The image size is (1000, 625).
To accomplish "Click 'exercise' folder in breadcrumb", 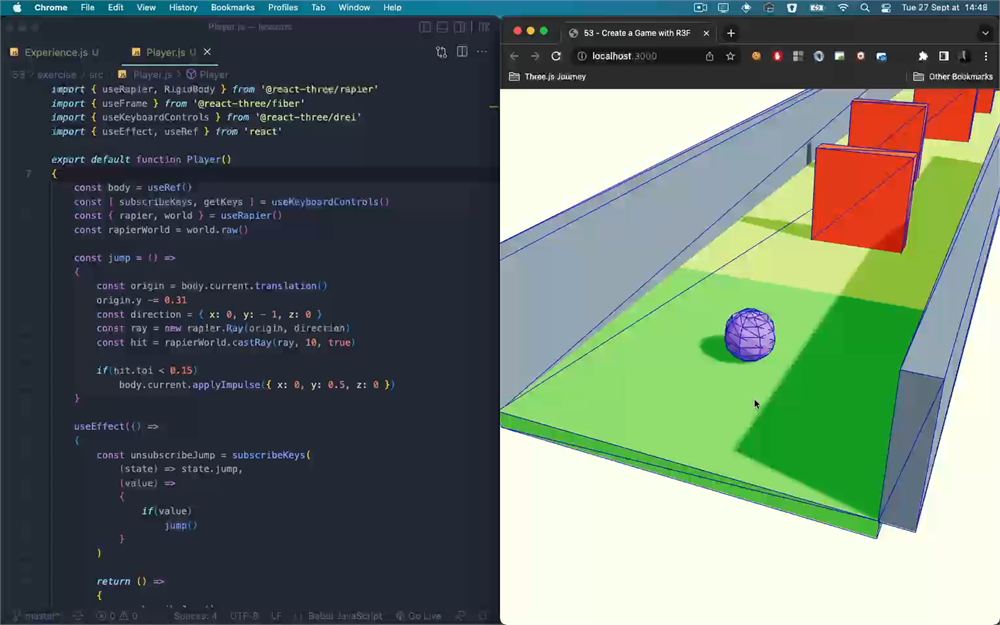I will [57, 75].
